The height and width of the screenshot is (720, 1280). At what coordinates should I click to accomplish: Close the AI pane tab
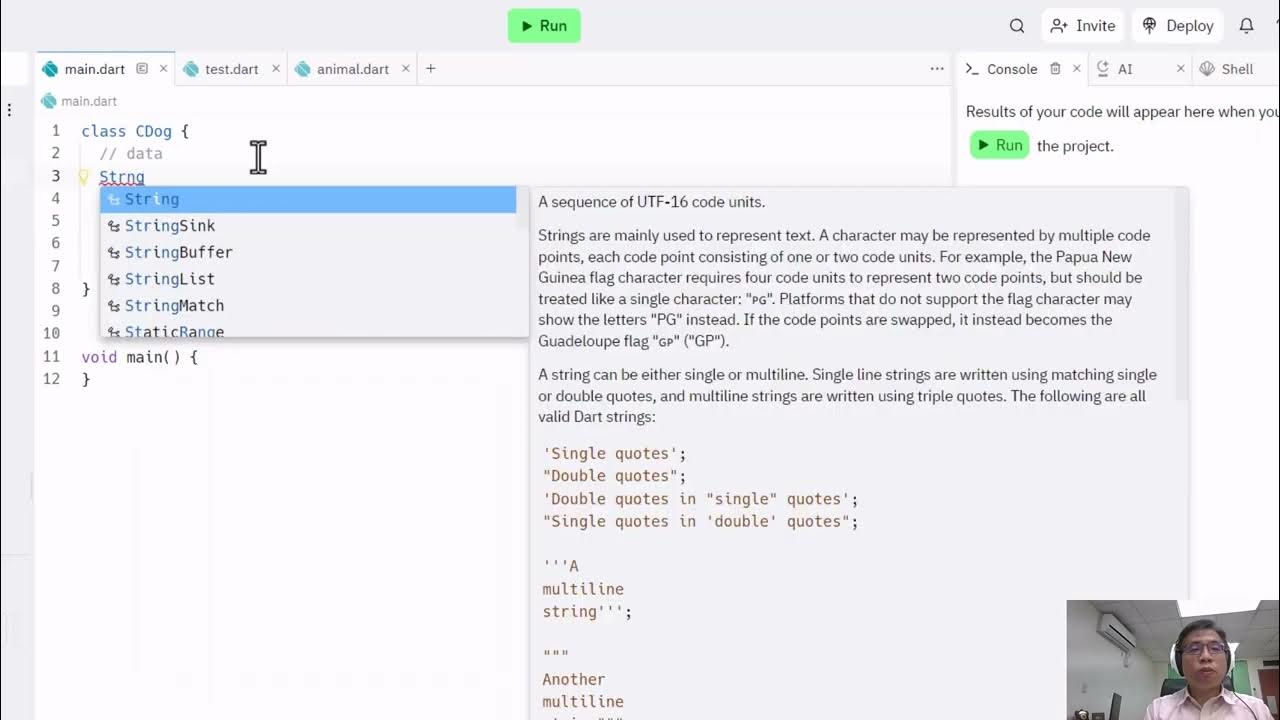(x=1180, y=69)
